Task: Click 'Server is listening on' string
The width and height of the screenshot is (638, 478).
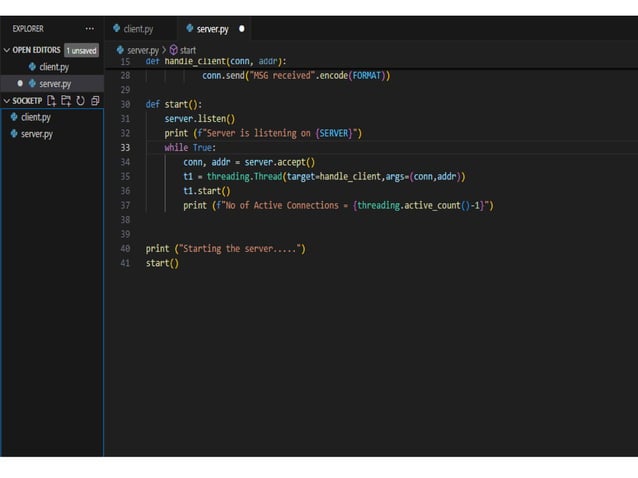Action: pyautogui.click(x=259, y=133)
